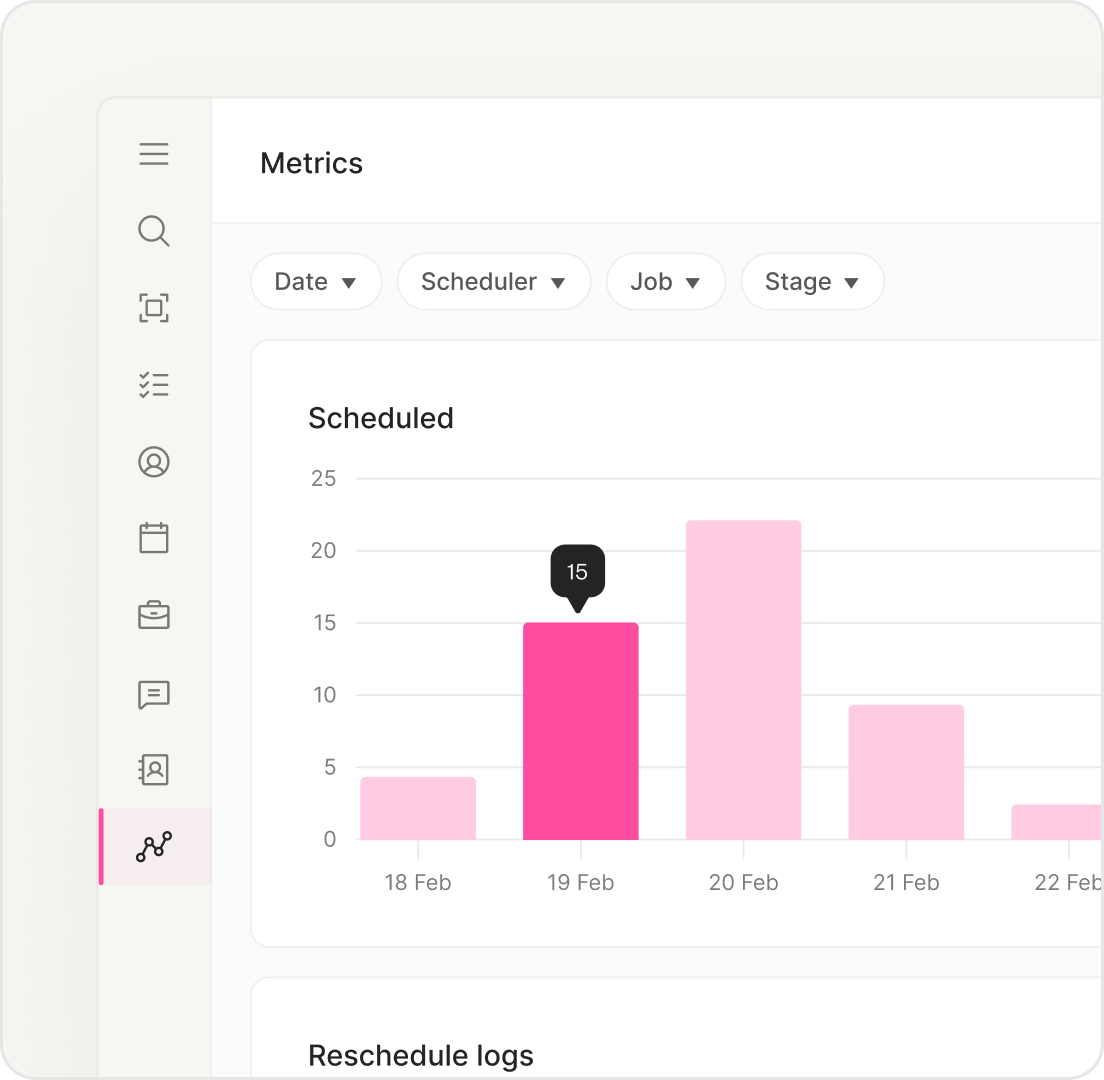Click the 18 Feb bar in chart
This screenshot has height=1080, width=1104.
click(x=418, y=808)
